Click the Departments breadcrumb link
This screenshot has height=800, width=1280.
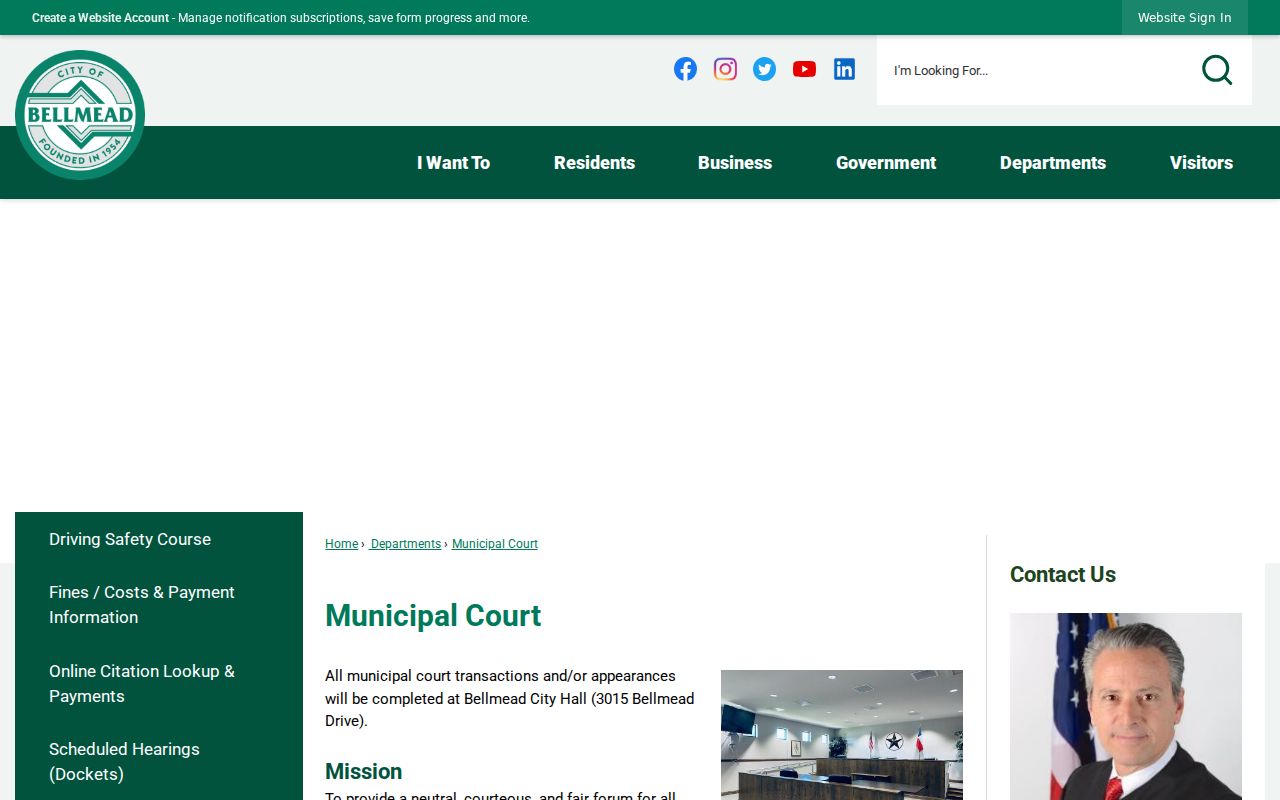405,544
